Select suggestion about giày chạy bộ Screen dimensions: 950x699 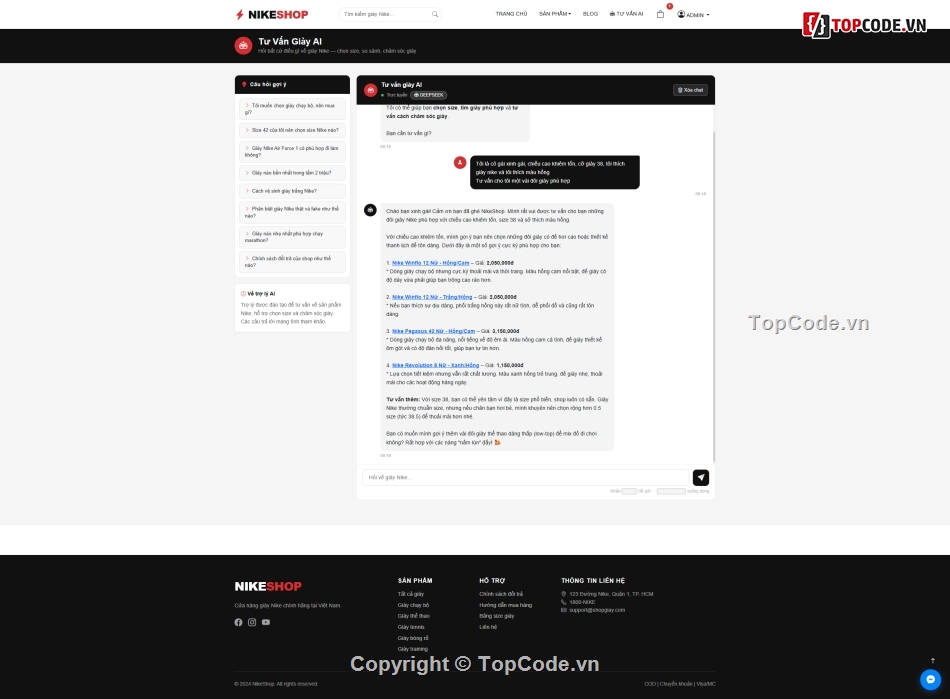click(x=292, y=109)
